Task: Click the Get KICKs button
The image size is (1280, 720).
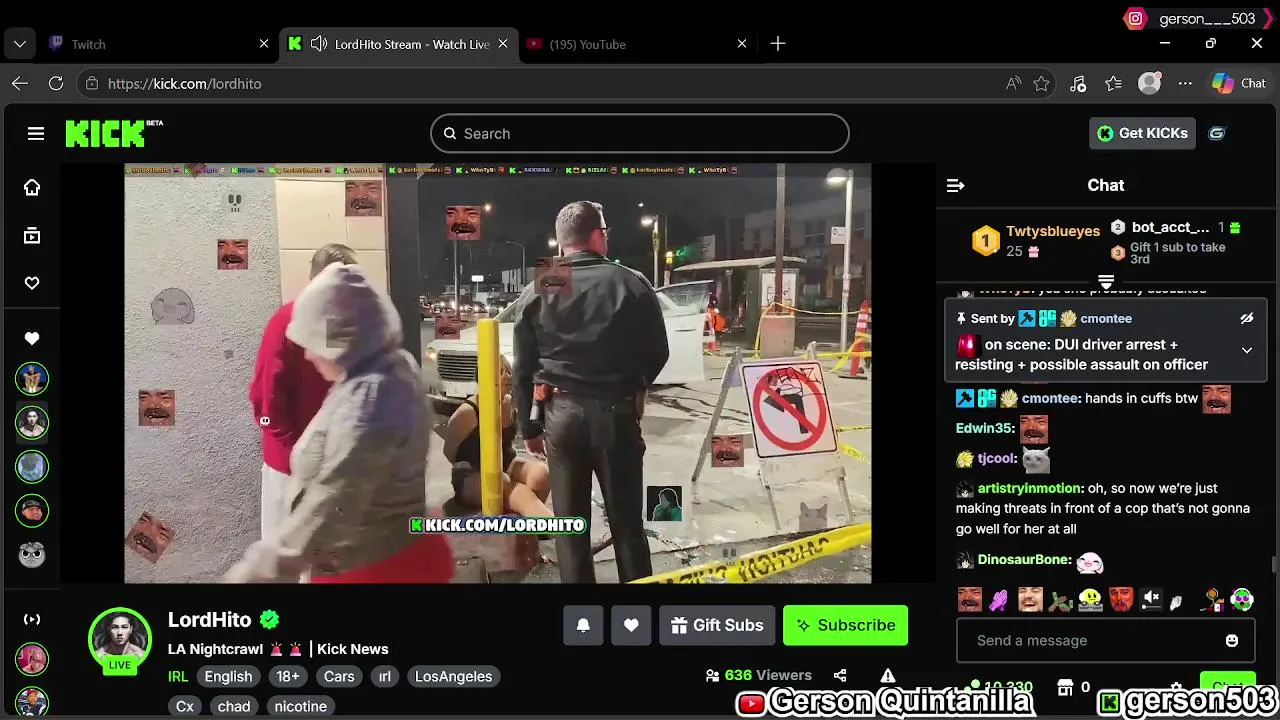Action: [x=1142, y=133]
